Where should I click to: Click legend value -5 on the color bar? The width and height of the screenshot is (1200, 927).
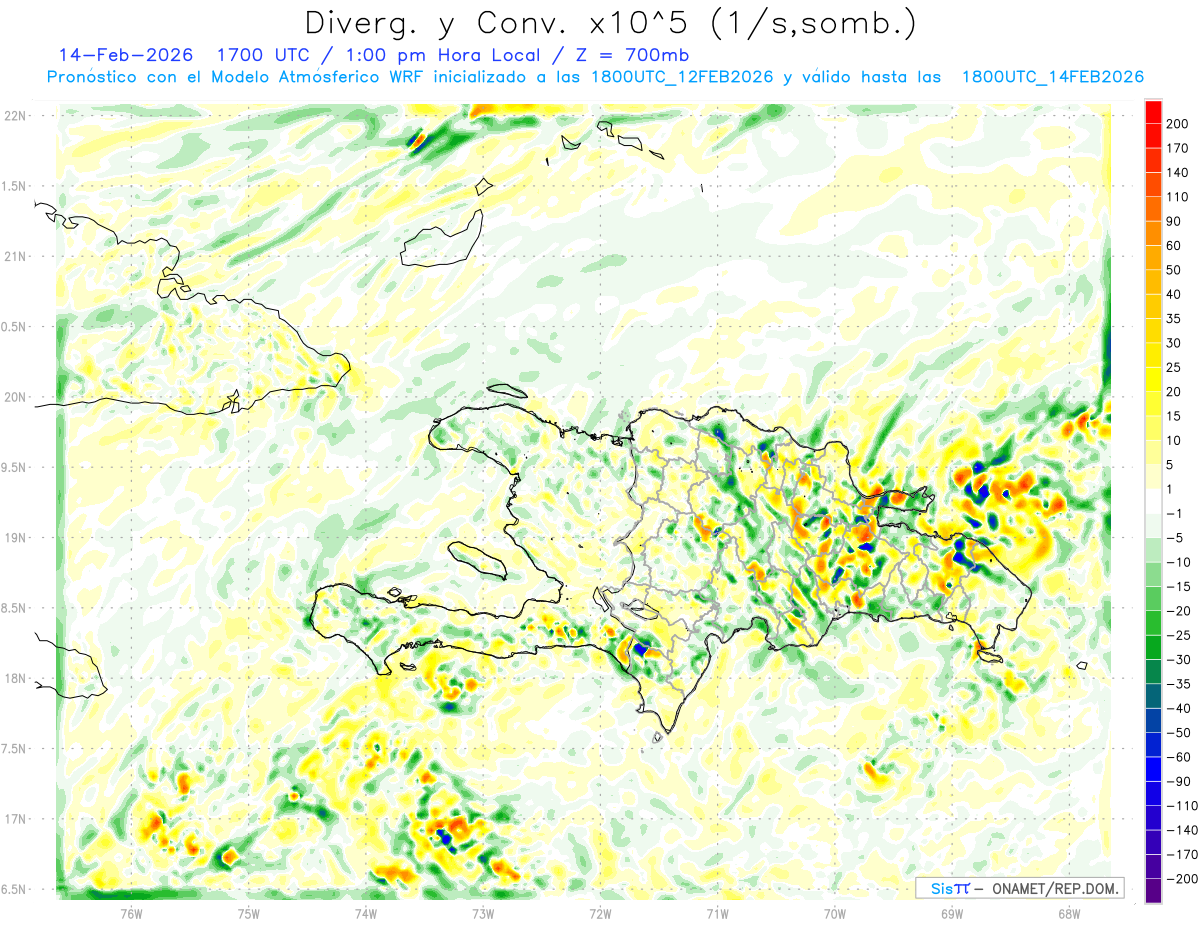1174,538
